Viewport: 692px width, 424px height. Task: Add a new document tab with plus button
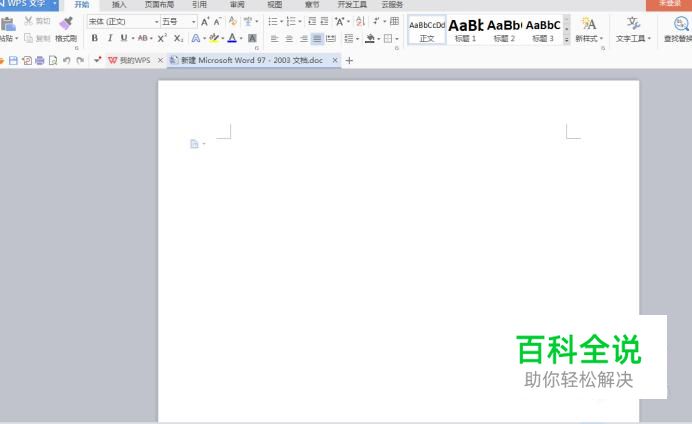point(349,60)
